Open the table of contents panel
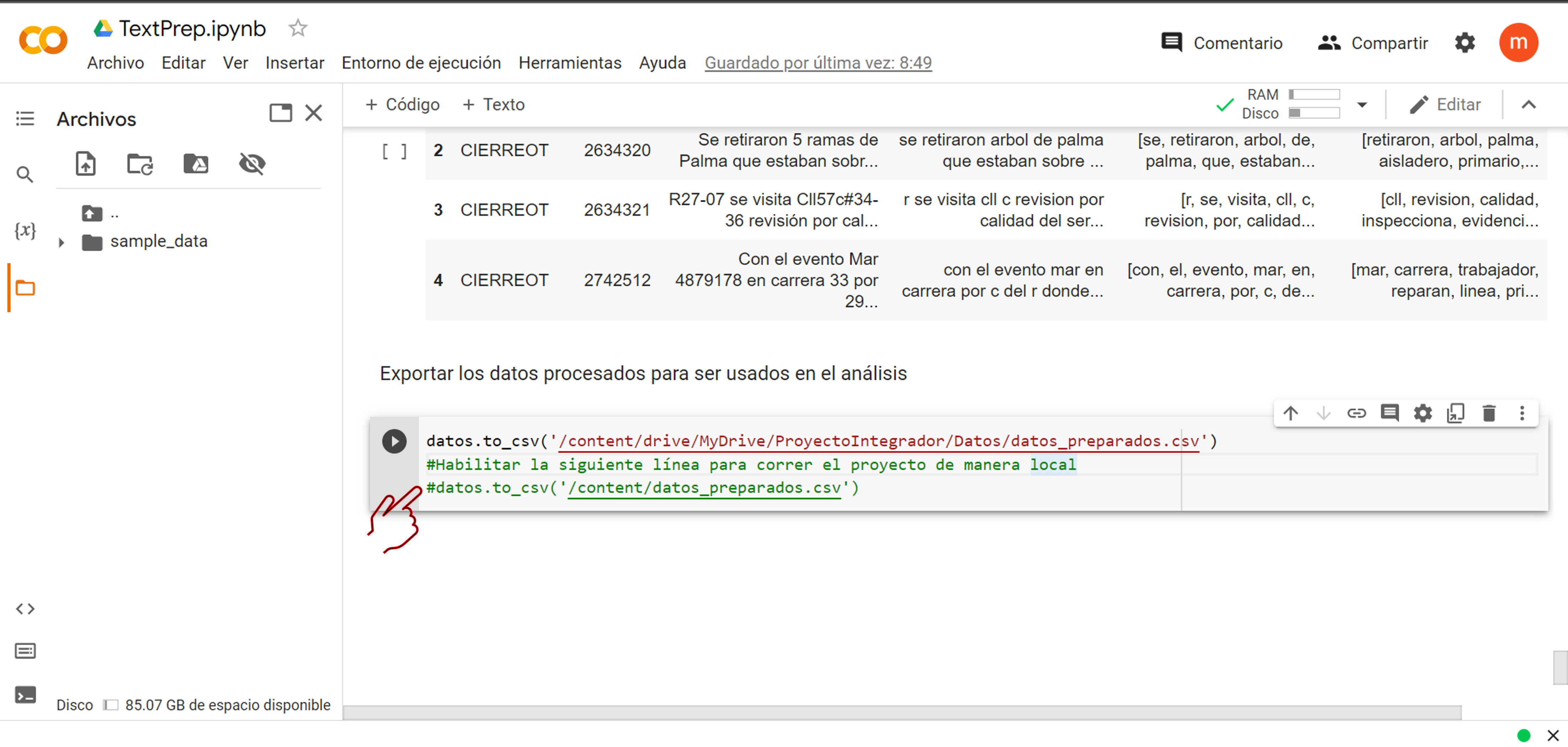 [x=25, y=118]
